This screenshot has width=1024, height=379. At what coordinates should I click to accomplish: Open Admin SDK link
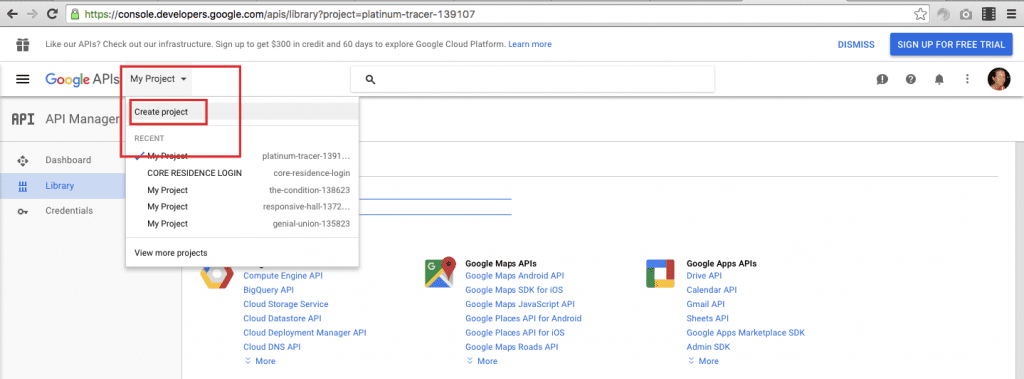(x=708, y=347)
